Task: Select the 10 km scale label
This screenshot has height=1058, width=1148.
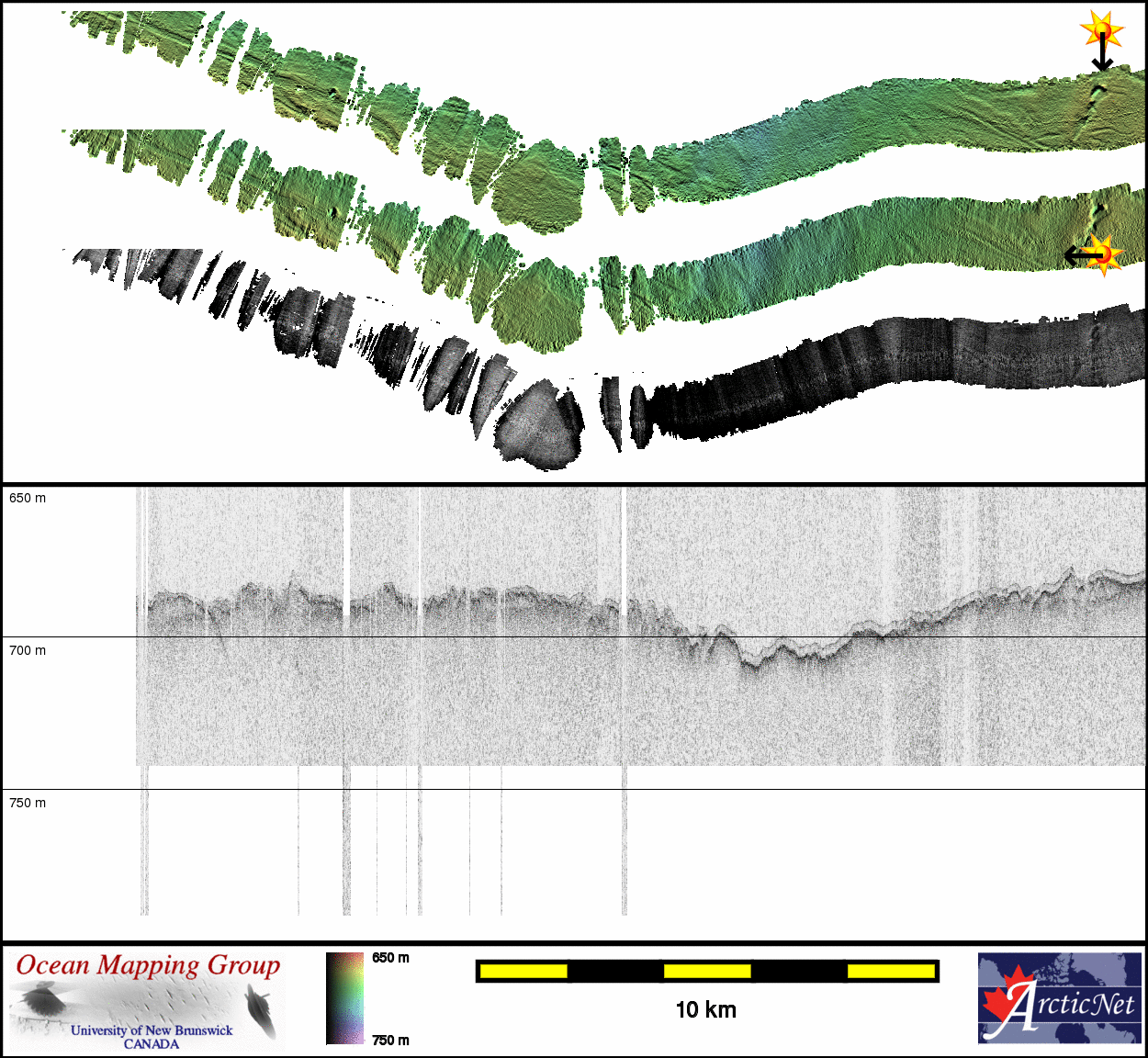Action: 705,1010
